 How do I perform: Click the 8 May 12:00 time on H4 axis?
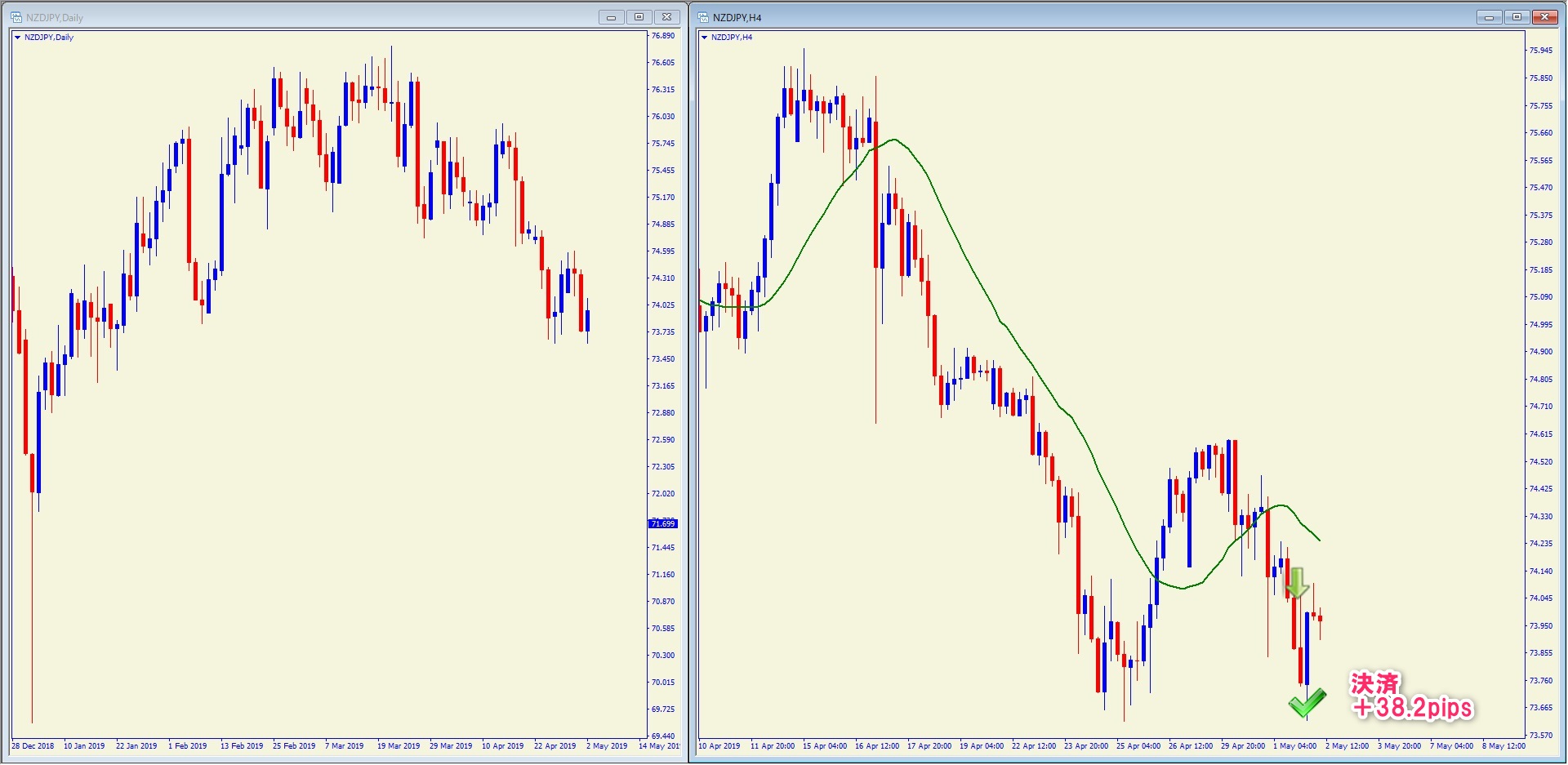point(1504,746)
